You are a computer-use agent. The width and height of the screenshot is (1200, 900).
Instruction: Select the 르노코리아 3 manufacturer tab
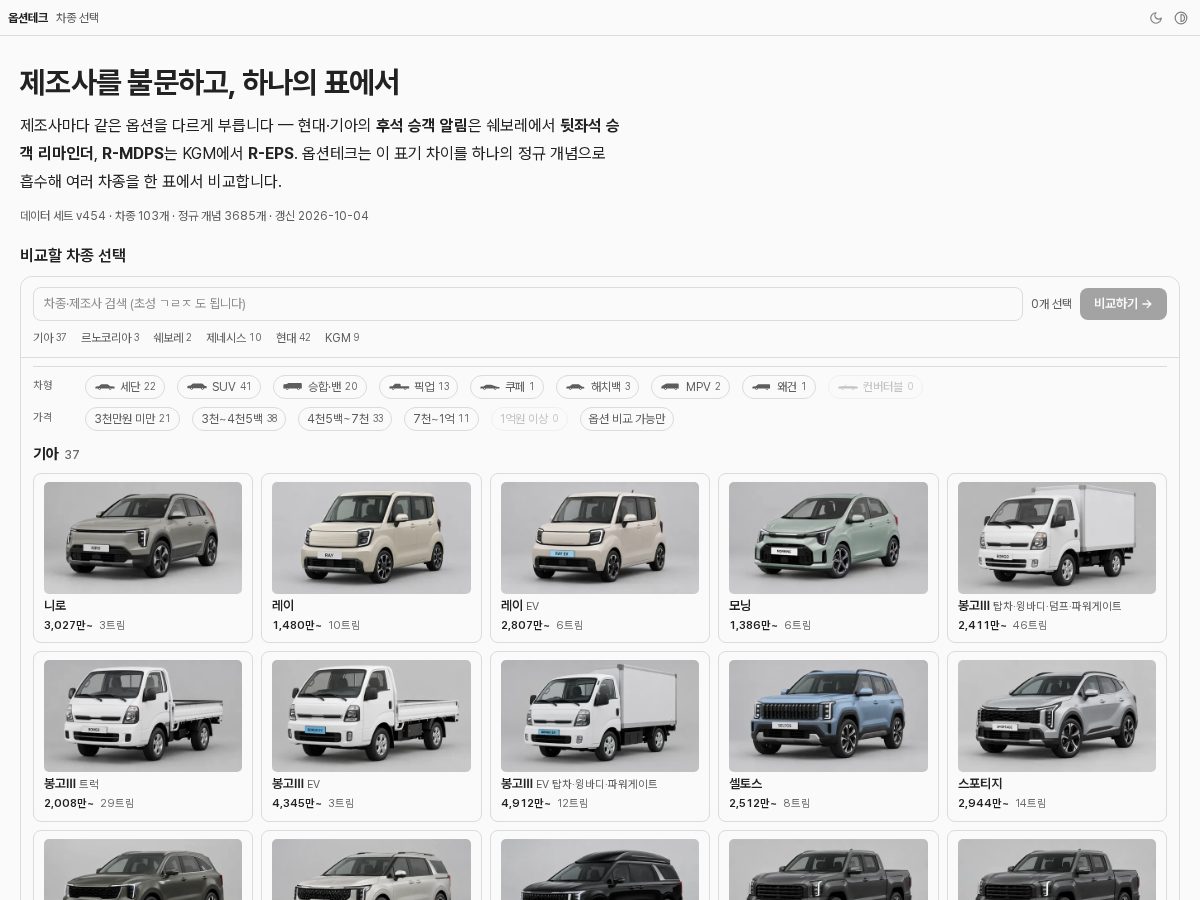click(110, 338)
